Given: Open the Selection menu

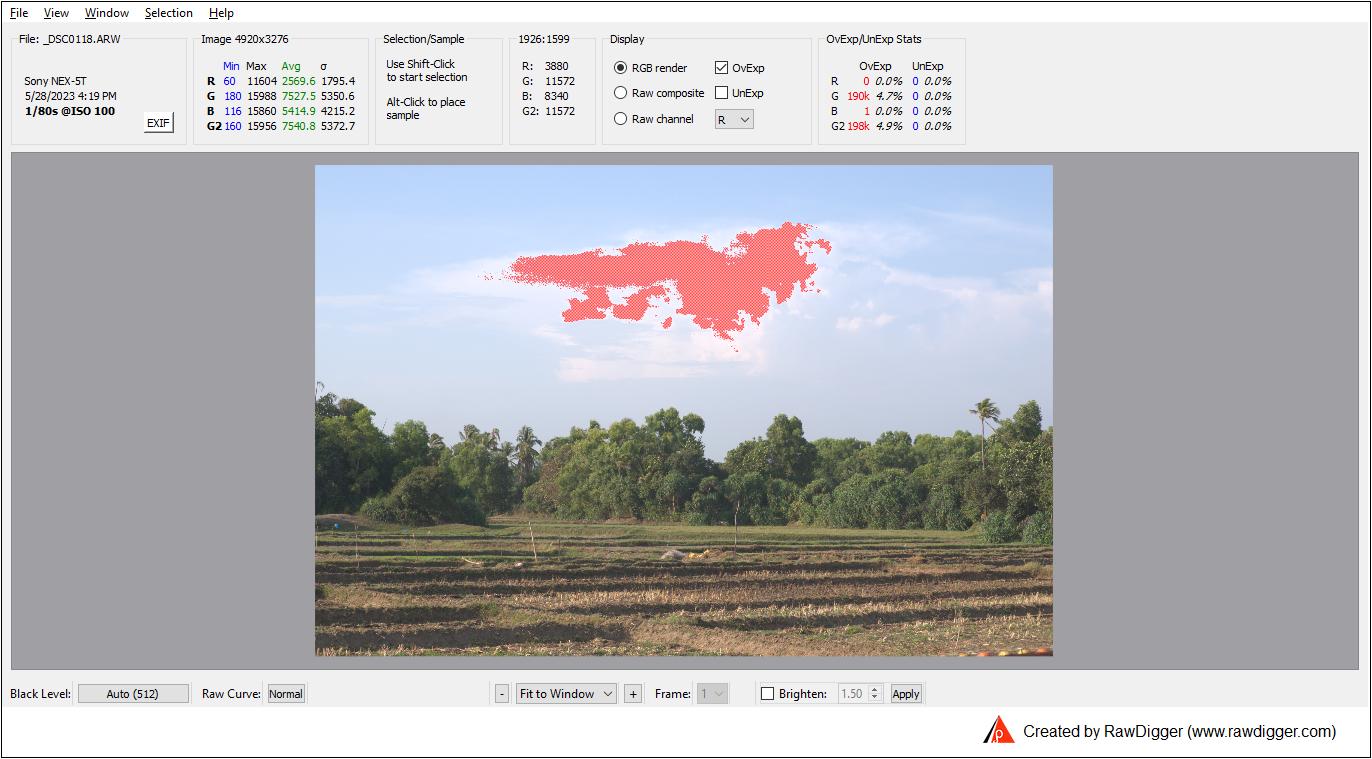Looking at the screenshot, I should 169,13.
